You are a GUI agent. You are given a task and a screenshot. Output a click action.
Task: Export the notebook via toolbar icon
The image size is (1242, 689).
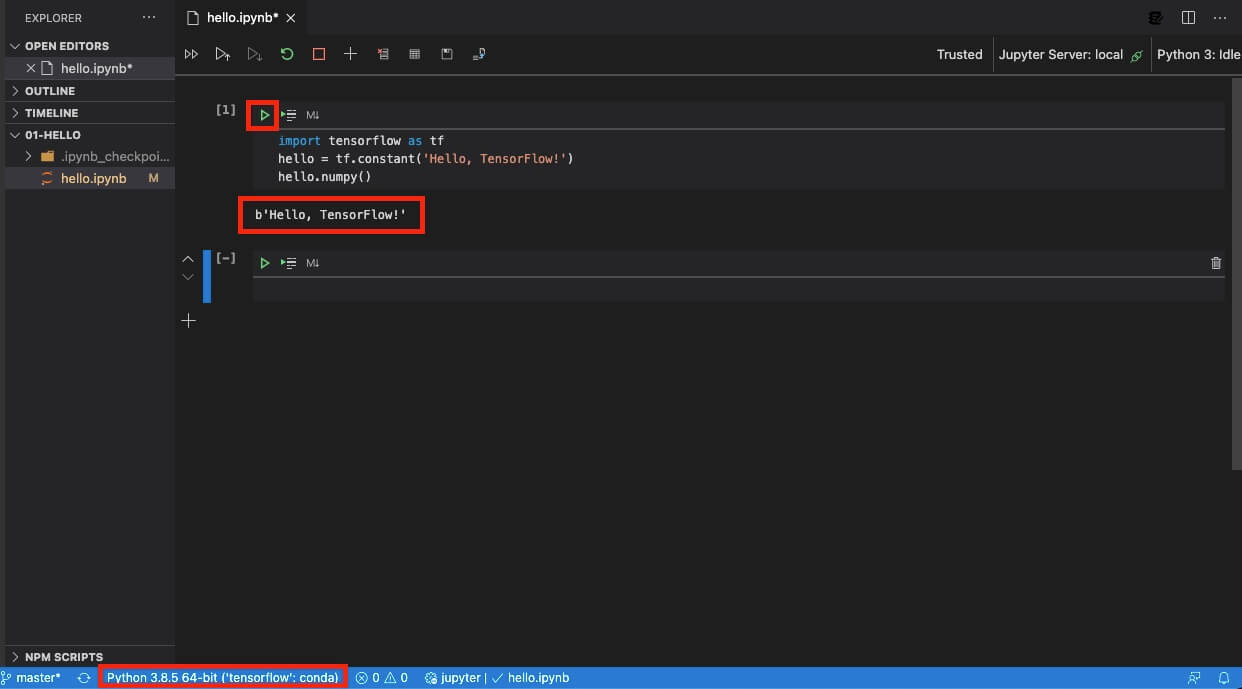[x=479, y=54]
